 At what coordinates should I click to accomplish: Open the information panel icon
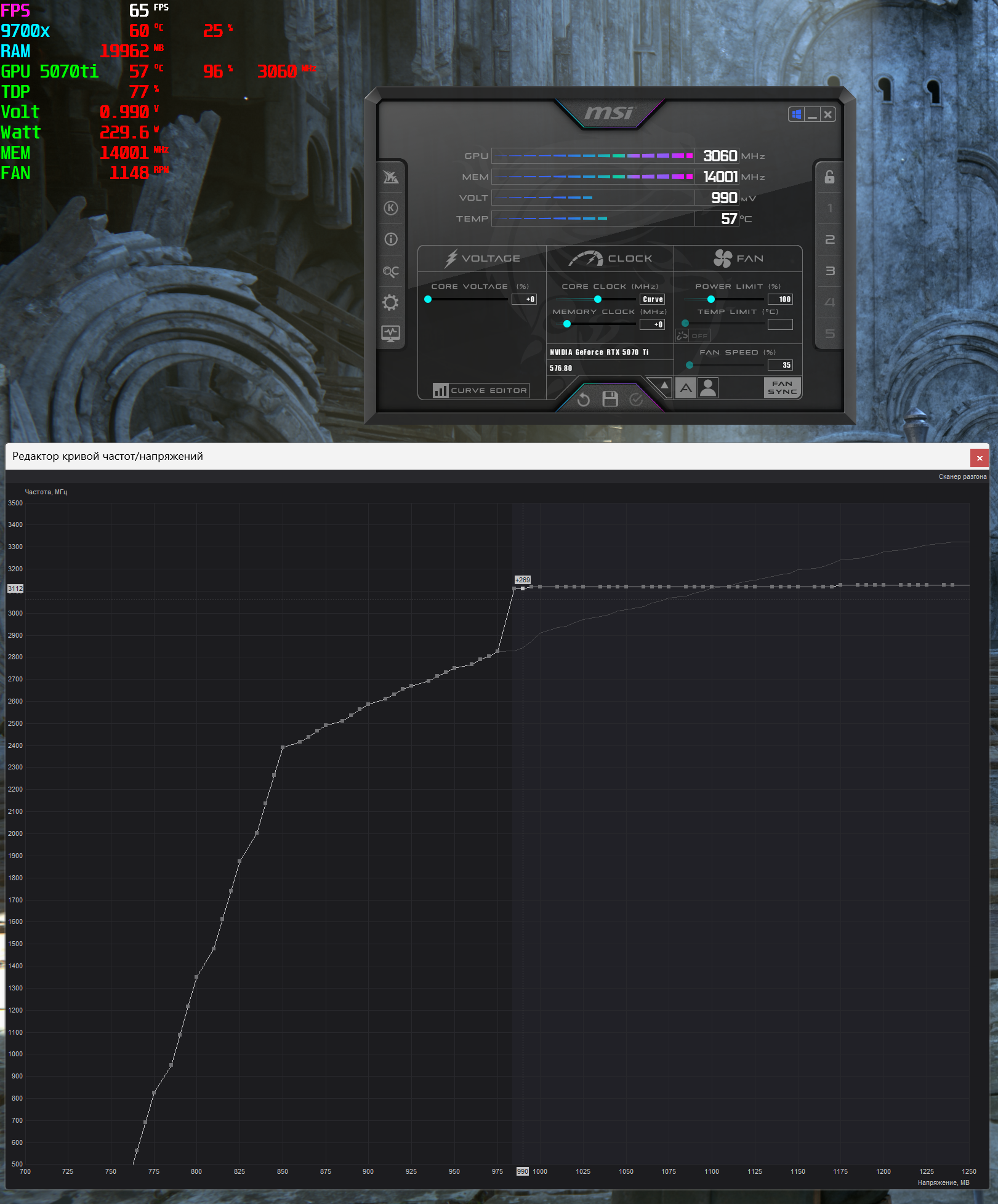pos(391,239)
